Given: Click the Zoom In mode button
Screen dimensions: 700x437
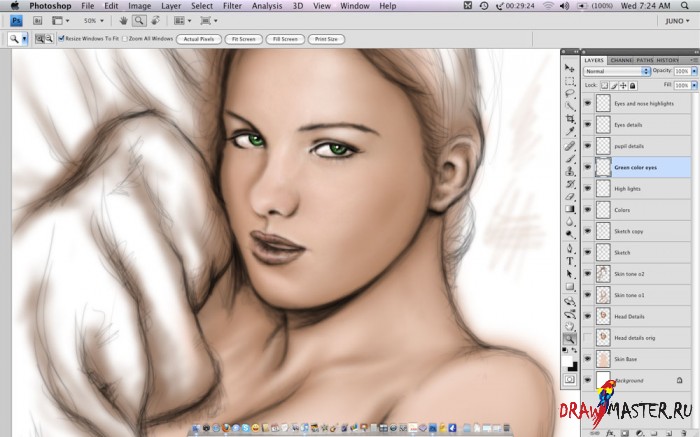Looking at the screenshot, I should 40,39.
